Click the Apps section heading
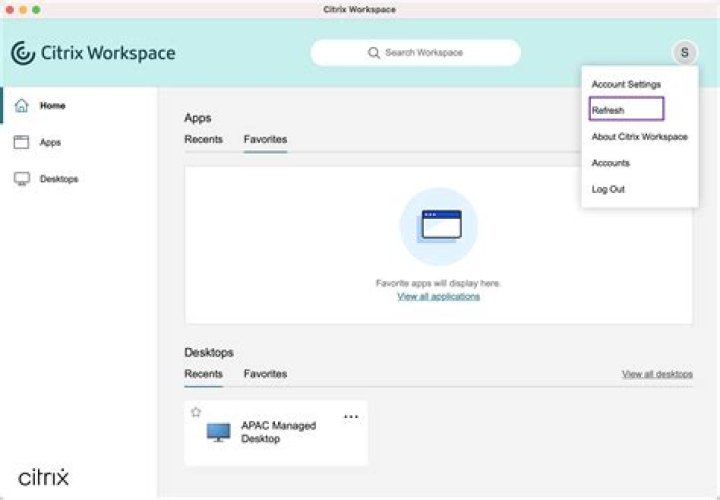 [198, 118]
